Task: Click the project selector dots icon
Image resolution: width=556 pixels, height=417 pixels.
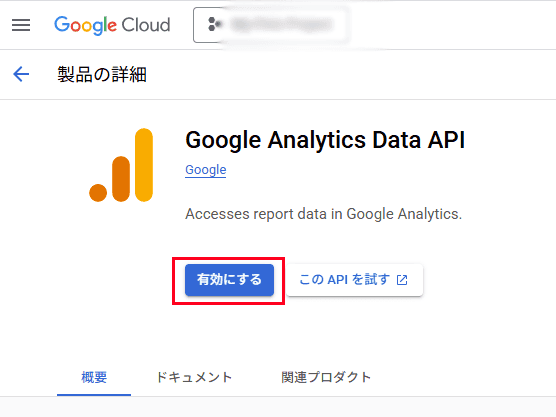Action: pyautogui.click(x=214, y=24)
